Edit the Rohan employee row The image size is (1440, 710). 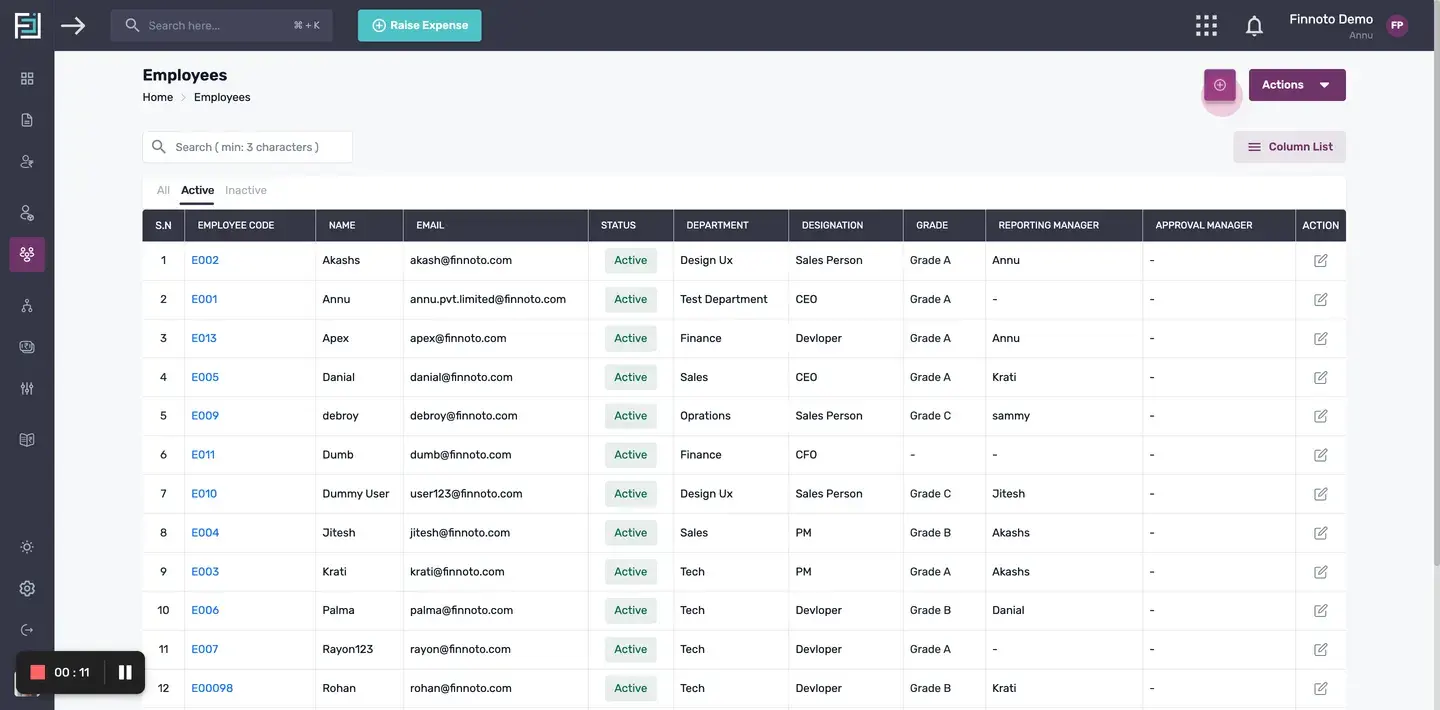coord(1320,688)
